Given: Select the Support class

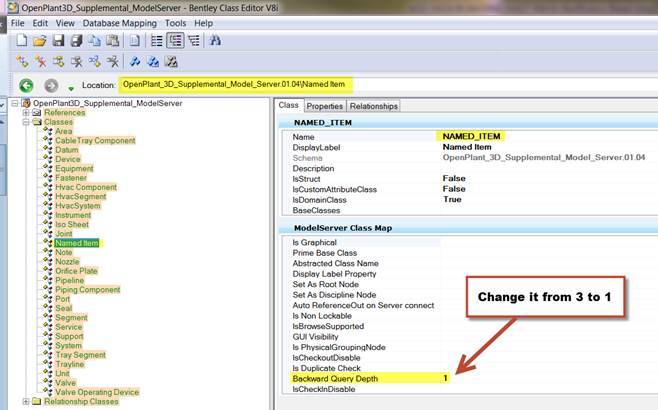Looking at the screenshot, I should tap(69, 336).
